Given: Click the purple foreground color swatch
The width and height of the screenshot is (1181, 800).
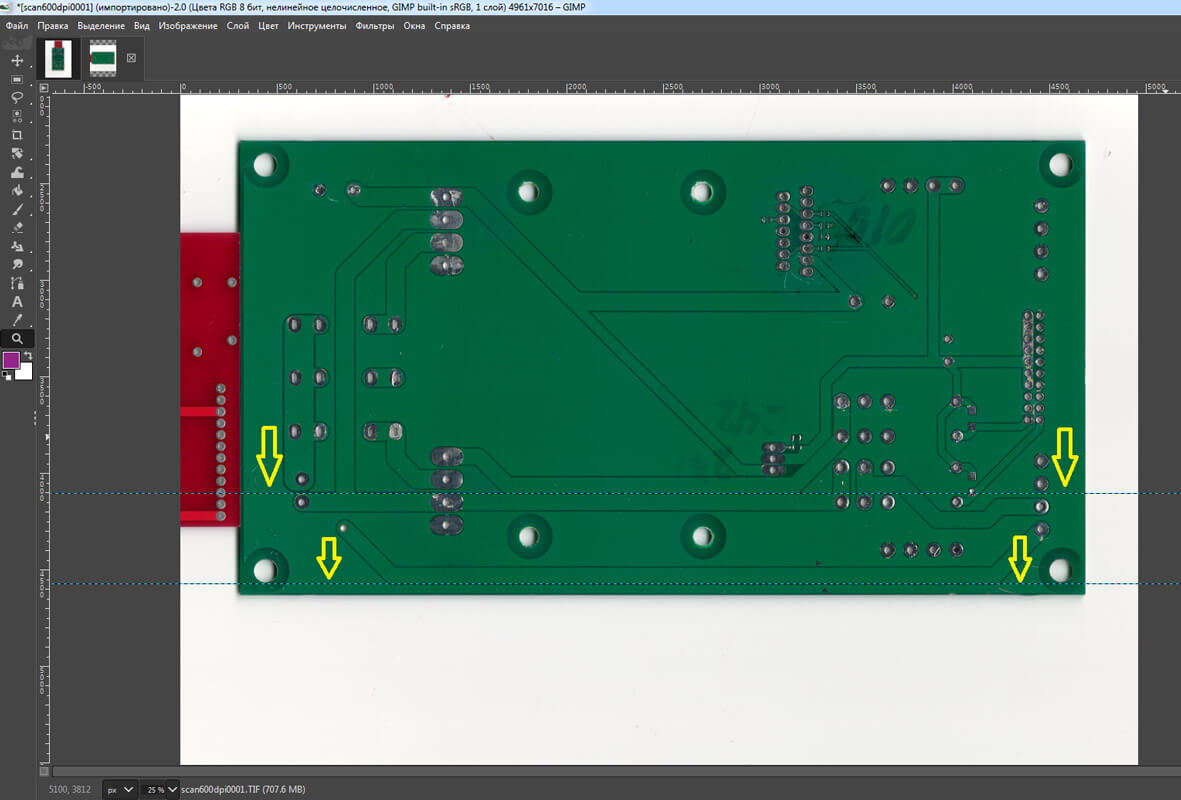Looking at the screenshot, I should pos(12,360).
